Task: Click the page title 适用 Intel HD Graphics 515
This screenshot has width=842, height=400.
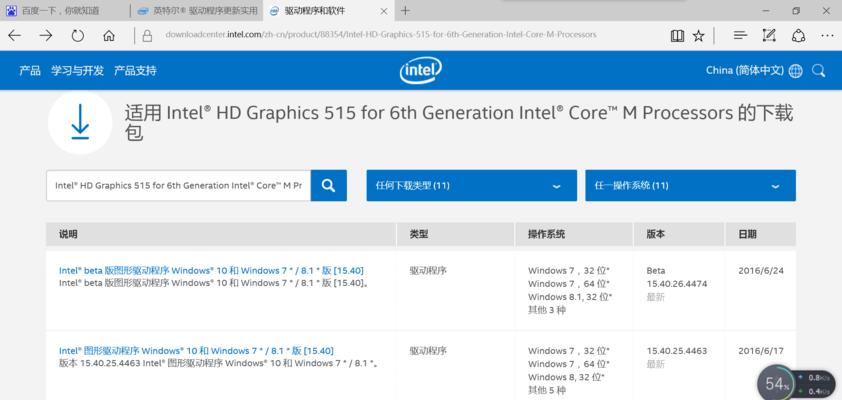Action: pyautogui.click(x=459, y=123)
